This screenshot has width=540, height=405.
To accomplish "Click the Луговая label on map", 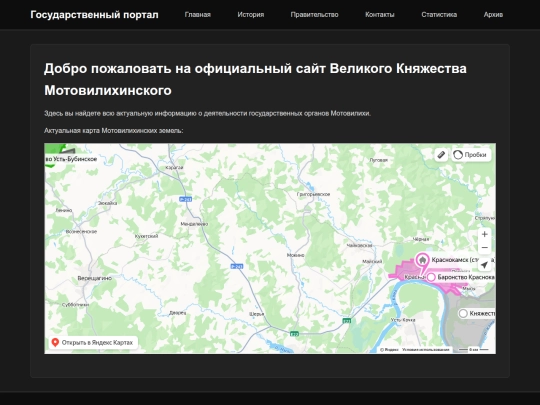I will click(378, 160).
